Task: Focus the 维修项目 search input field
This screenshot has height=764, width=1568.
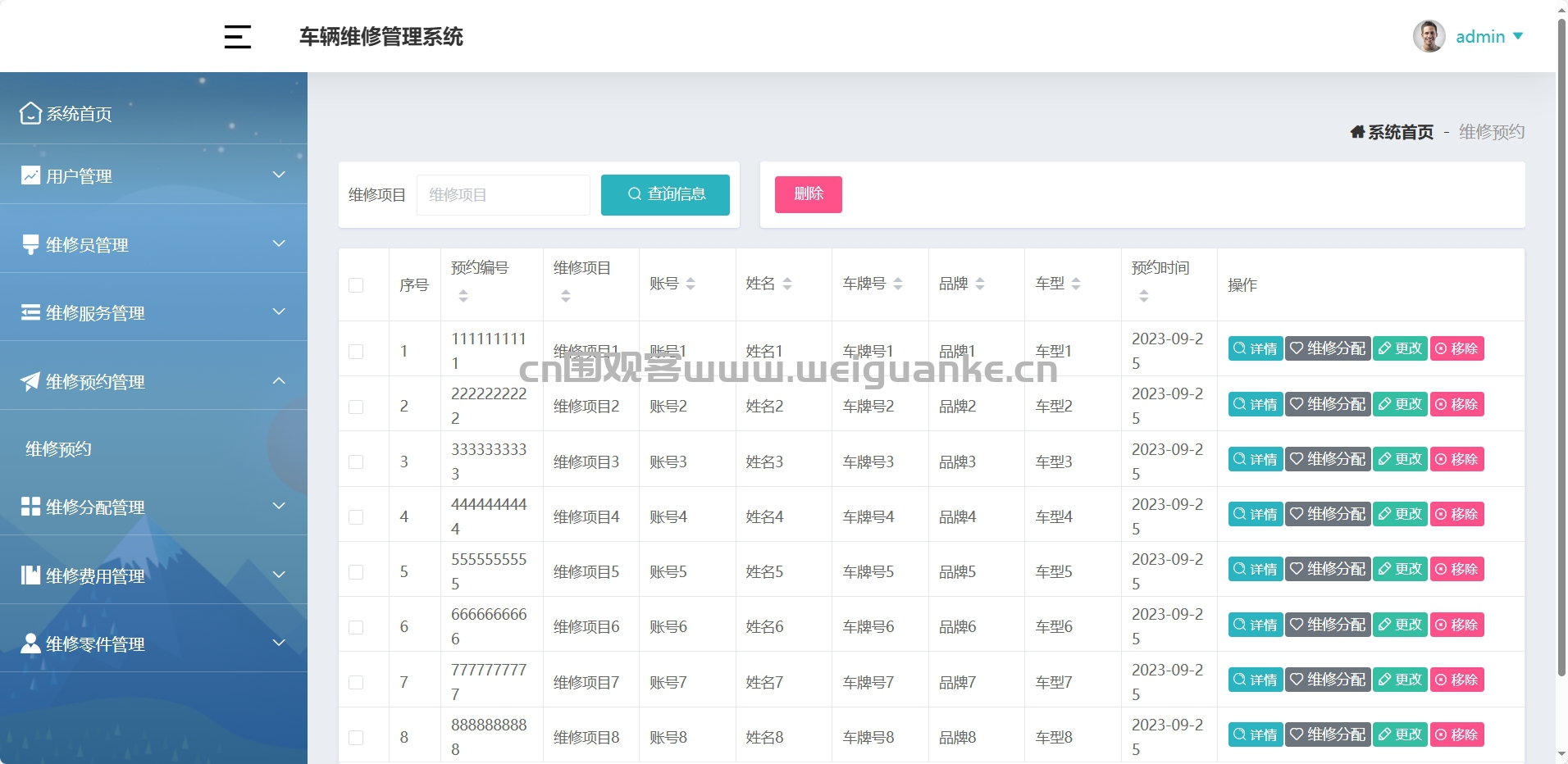Action: click(504, 195)
